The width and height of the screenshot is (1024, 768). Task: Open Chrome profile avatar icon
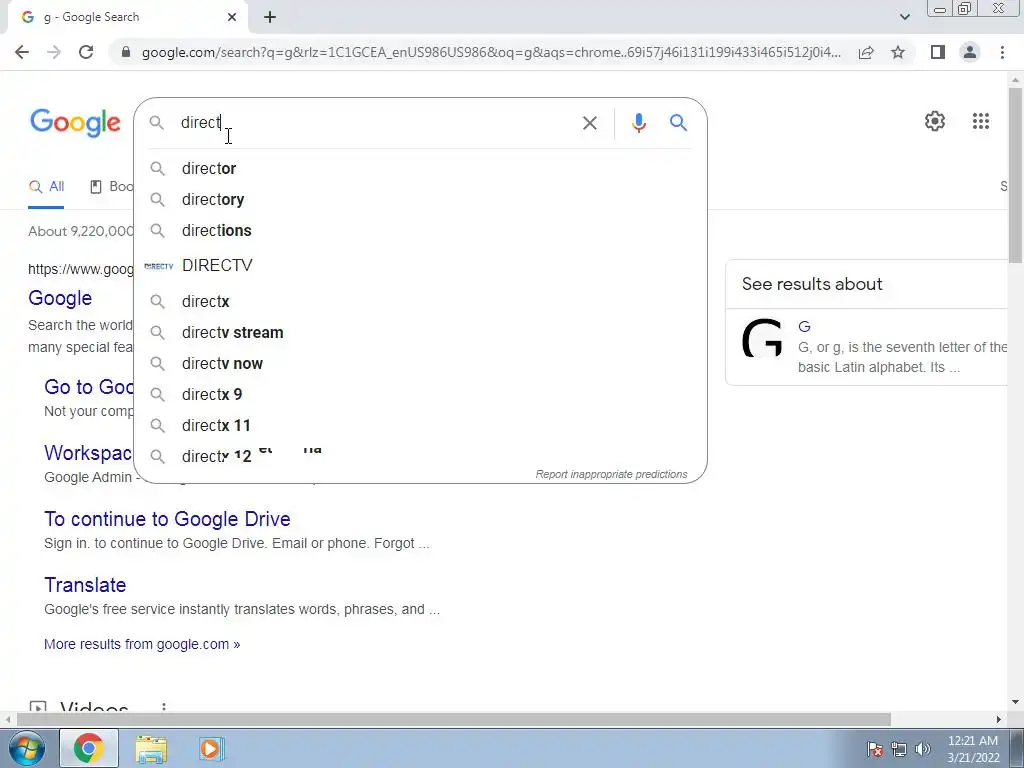pos(970,52)
